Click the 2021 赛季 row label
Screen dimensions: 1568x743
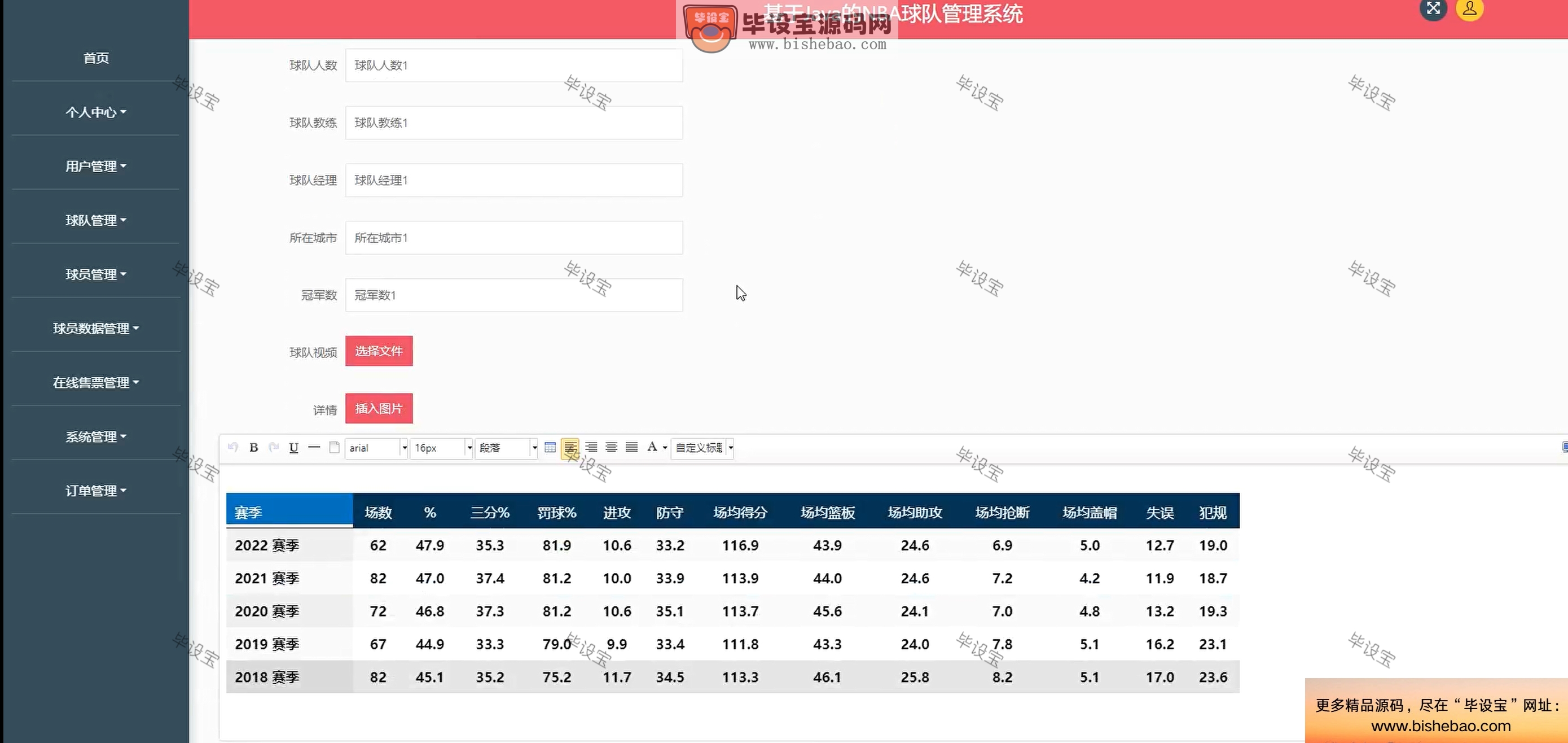coord(267,579)
